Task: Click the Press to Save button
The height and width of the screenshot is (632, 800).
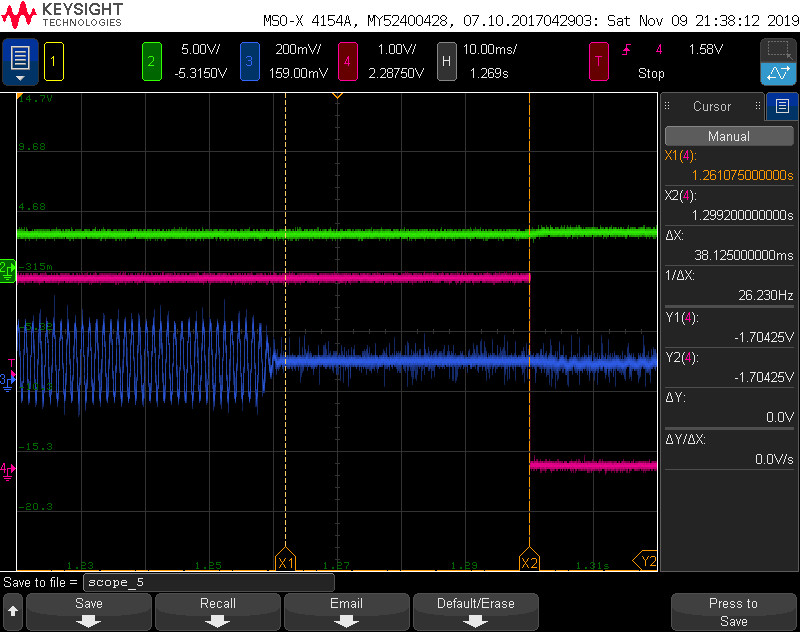Action: [733, 611]
